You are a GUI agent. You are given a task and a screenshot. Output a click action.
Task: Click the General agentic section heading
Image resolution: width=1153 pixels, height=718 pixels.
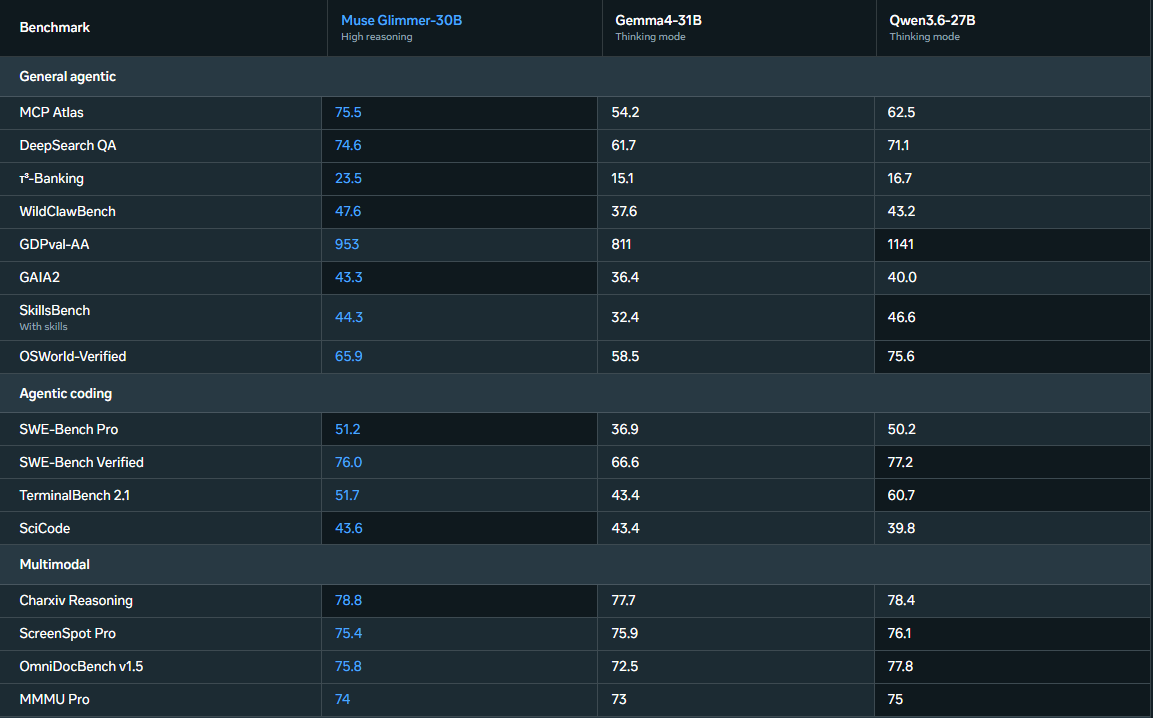point(68,77)
